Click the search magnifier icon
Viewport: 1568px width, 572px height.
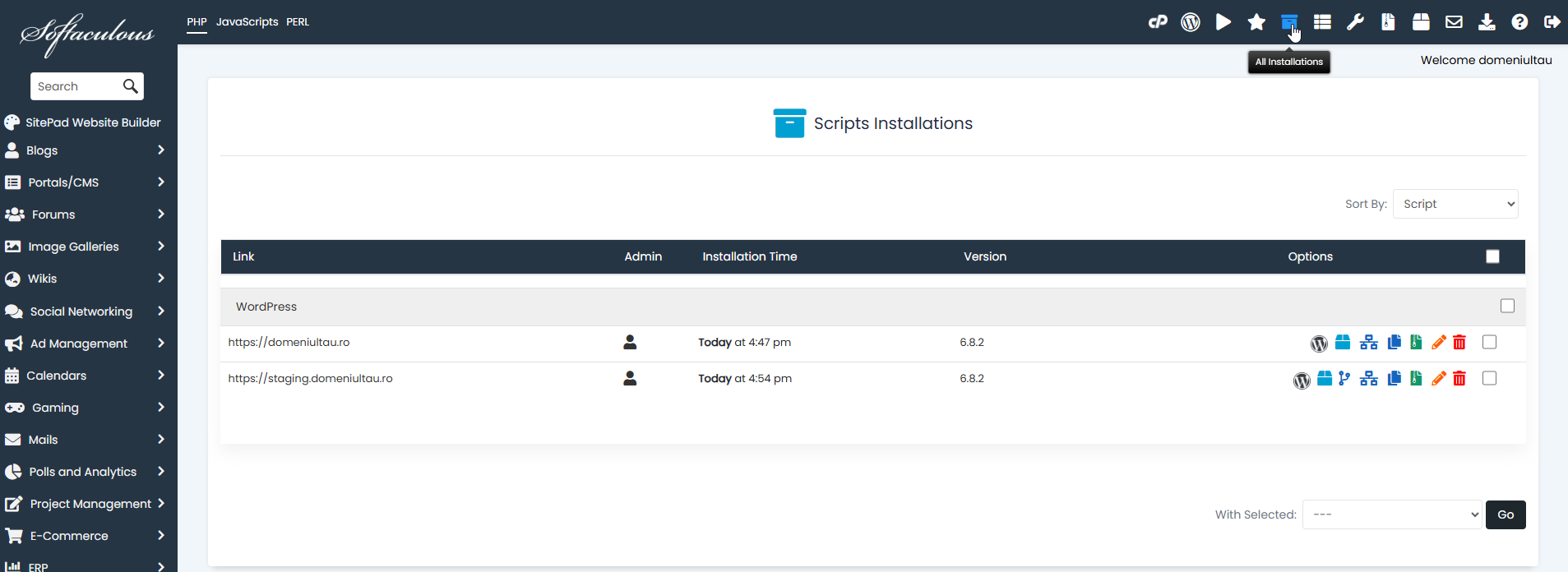pyautogui.click(x=130, y=86)
